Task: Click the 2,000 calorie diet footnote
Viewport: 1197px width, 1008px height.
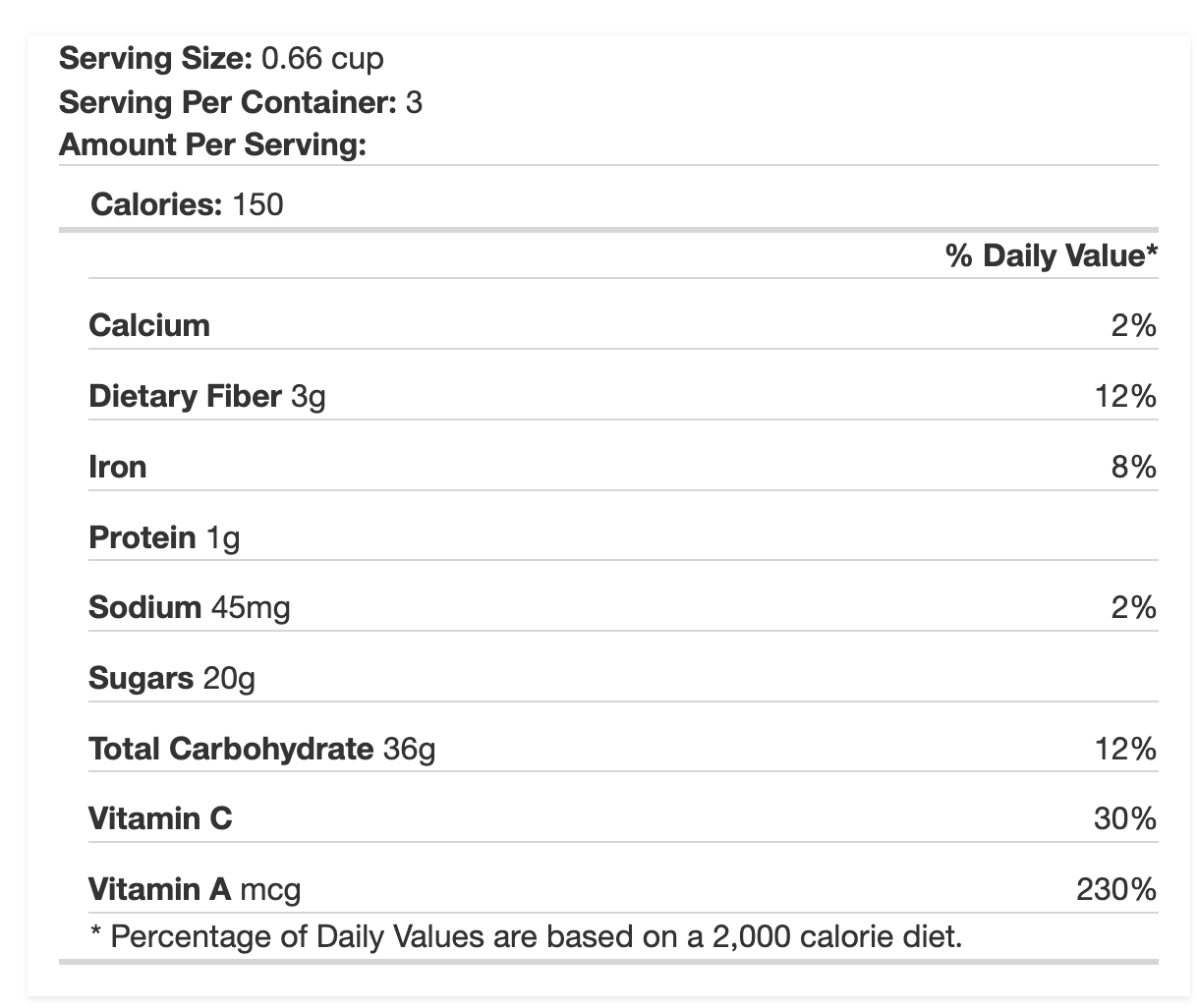Action: coord(526,936)
